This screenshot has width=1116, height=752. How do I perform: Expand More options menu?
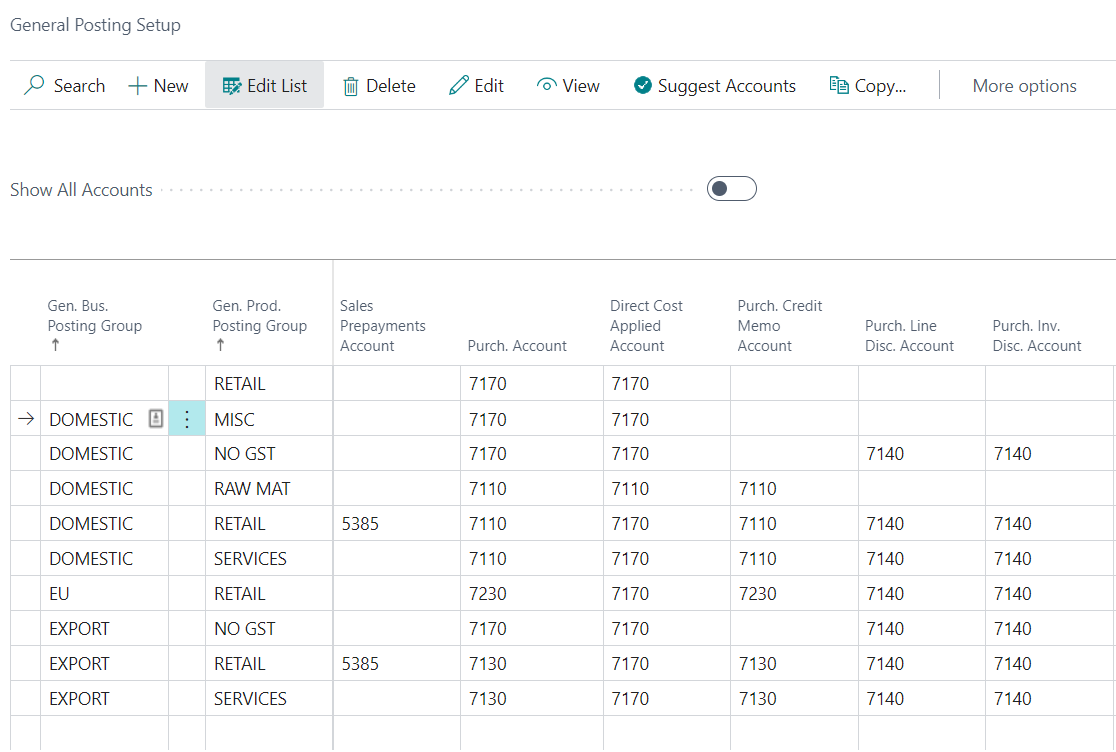[x=1023, y=86]
